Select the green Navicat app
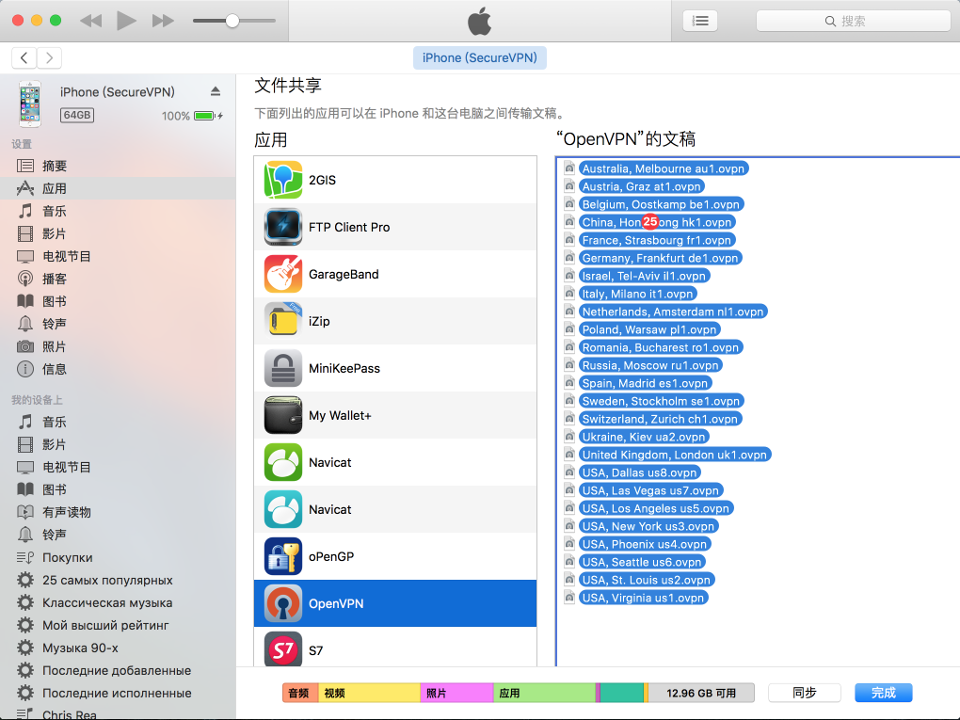This screenshot has height=720, width=960. tap(395, 463)
